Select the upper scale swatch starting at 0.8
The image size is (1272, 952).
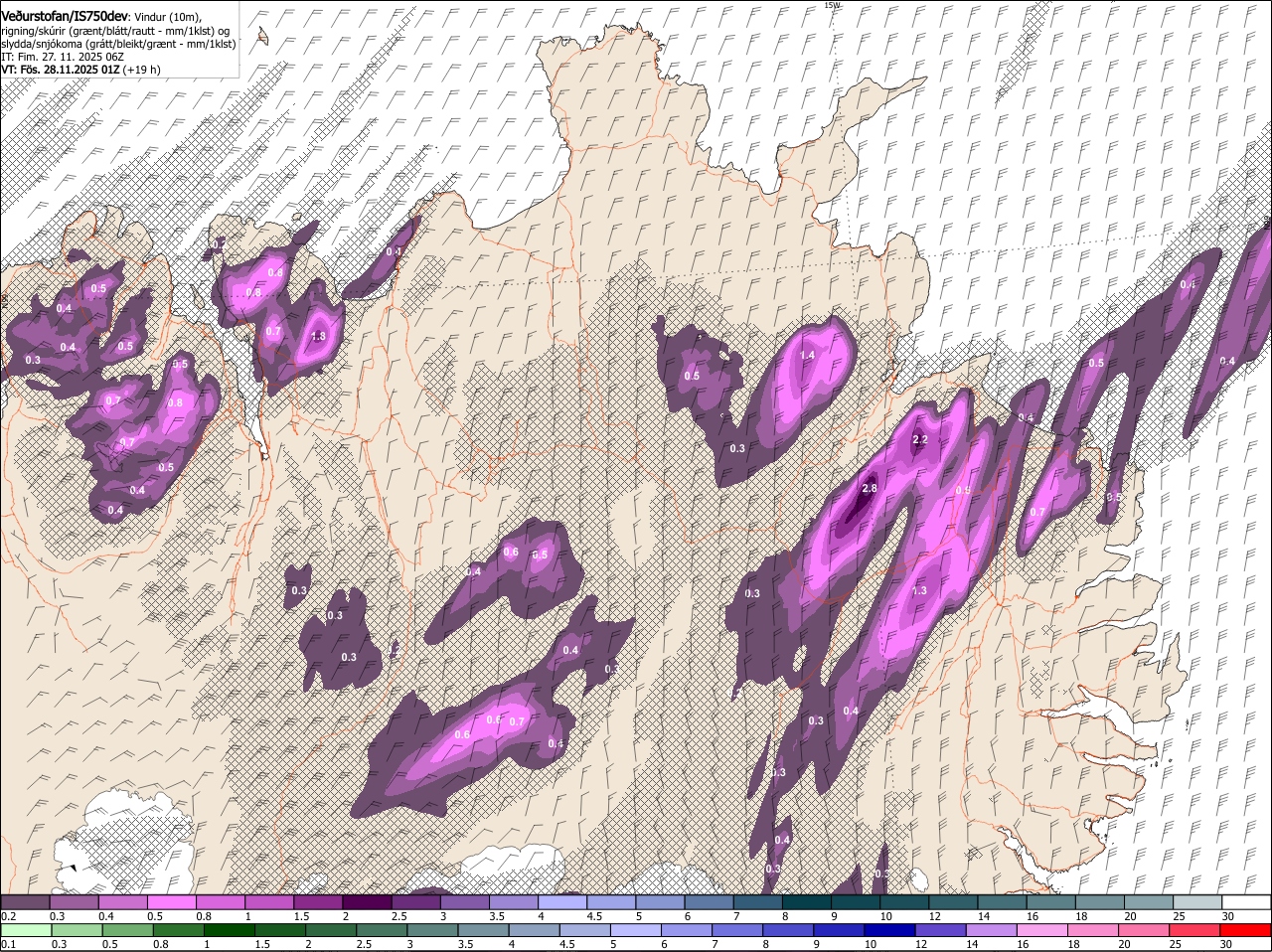pos(220,902)
